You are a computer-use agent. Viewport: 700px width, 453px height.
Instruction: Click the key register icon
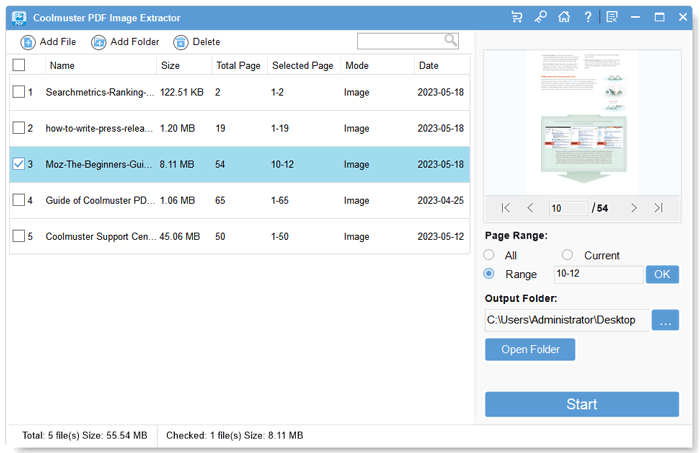[540, 17]
